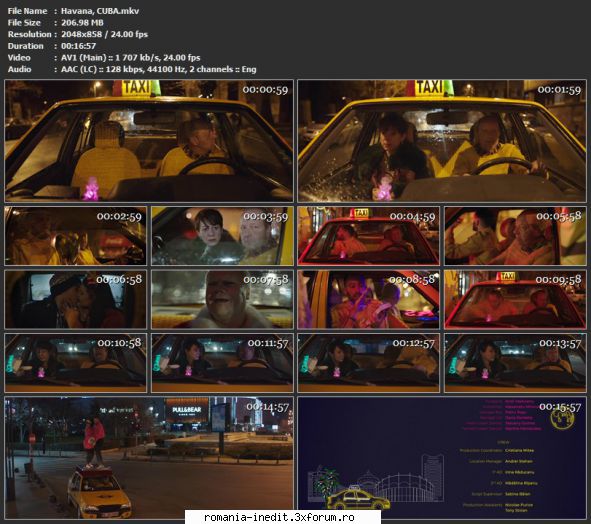
Task: Pick the thumbnail stamped 00:13:57
Action: pyautogui.click(x=515, y=363)
